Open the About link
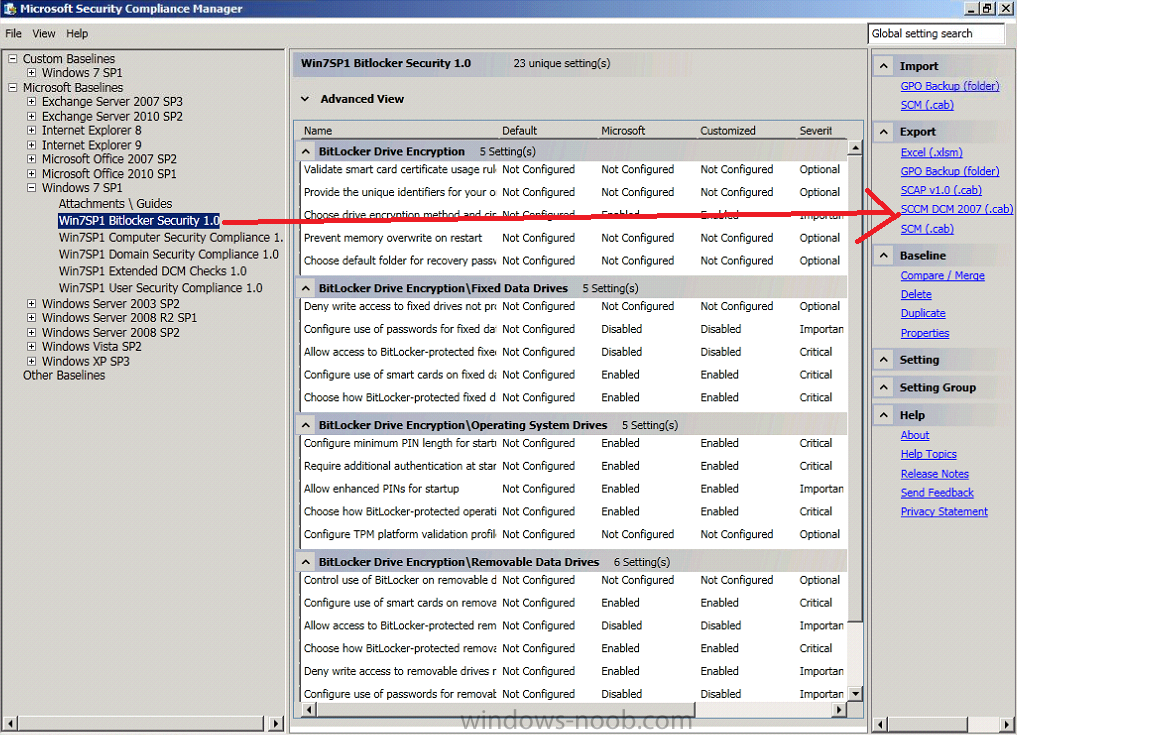 [915, 435]
